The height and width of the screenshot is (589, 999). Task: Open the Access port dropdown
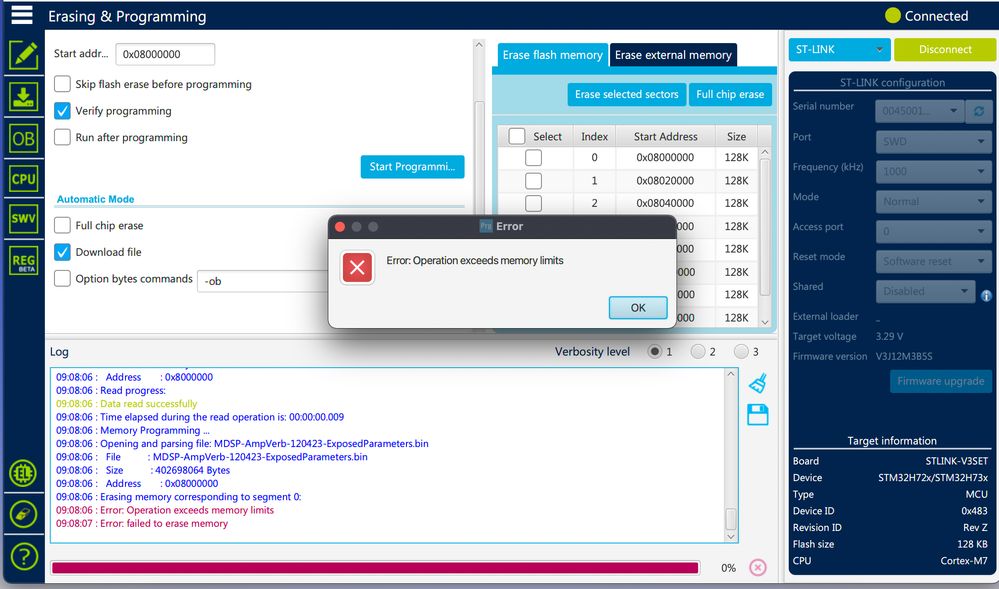(x=933, y=231)
